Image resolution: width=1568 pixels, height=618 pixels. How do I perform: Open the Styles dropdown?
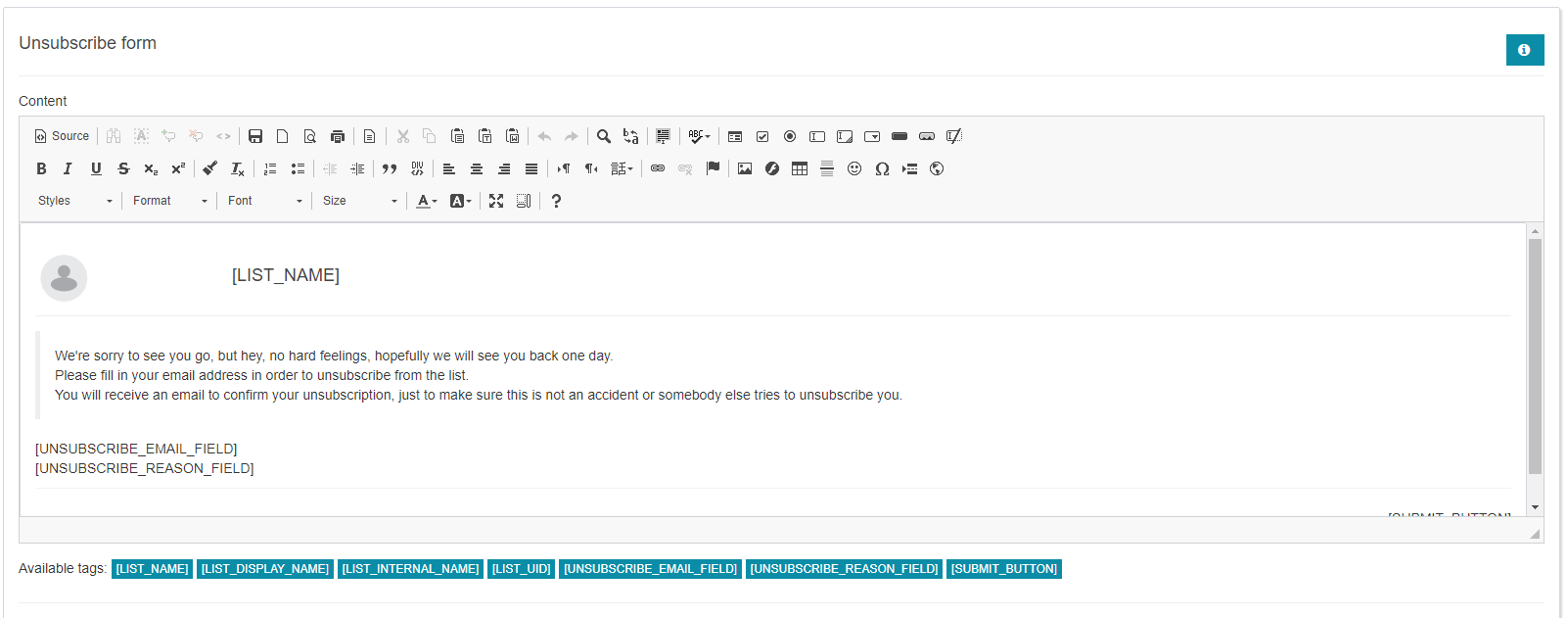(75, 201)
